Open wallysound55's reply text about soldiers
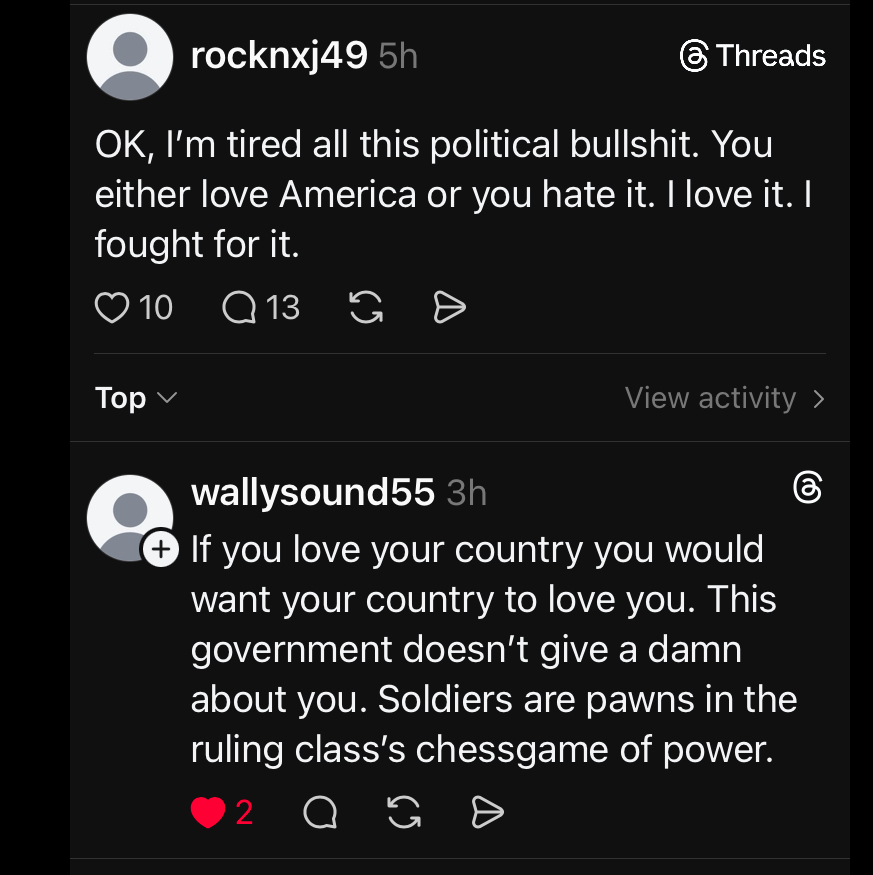The width and height of the screenshot is (873, 875). [490, 650]
